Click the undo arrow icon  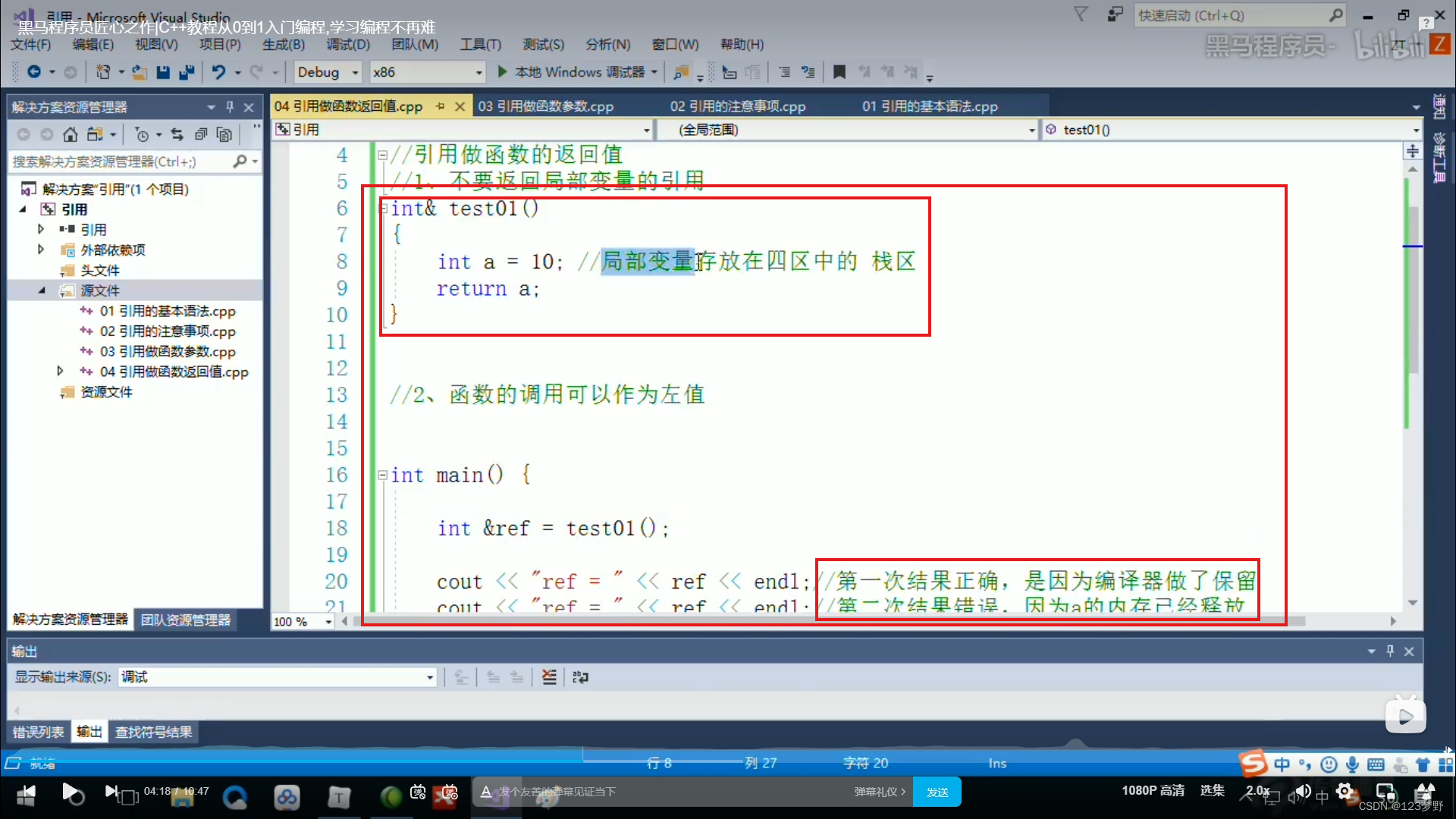[218, 72]
